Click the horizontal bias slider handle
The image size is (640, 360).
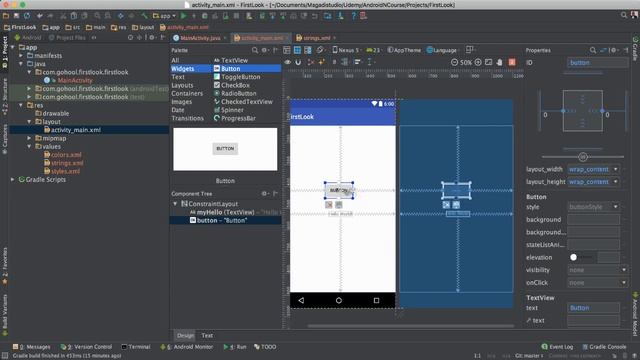click(x=583, y=157)
